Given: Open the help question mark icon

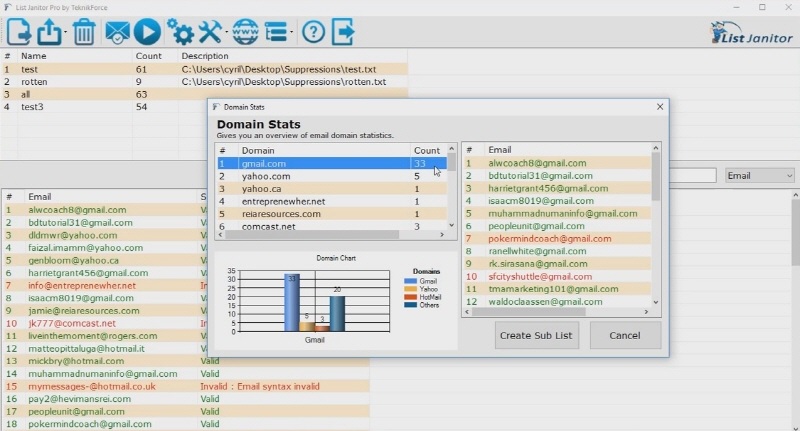Looking at the screenshot, I should coord(313,32).
